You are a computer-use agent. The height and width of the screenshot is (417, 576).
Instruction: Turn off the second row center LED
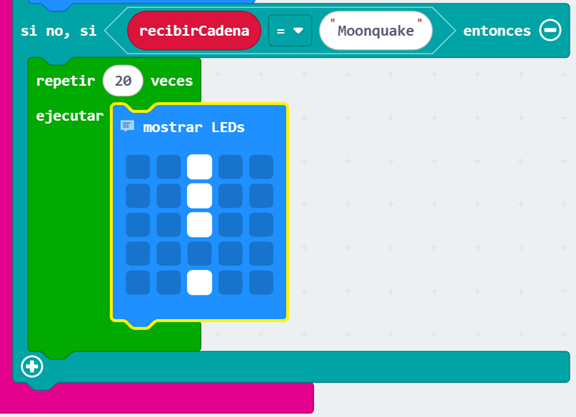[199, 196]
